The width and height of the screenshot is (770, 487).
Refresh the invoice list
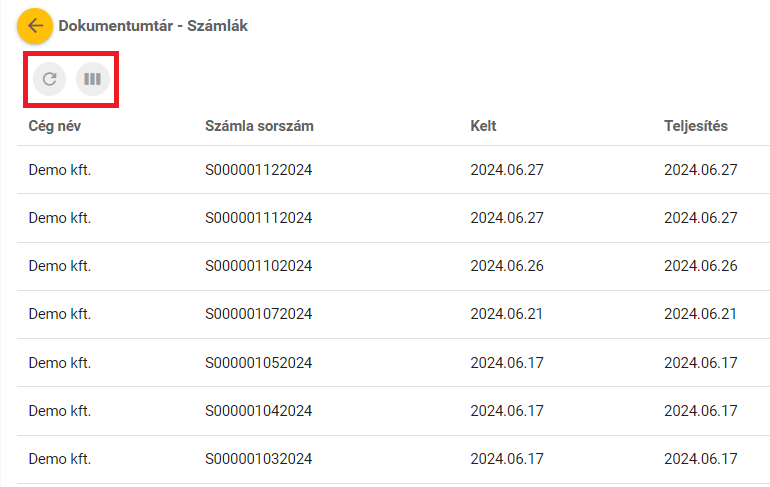pos(49,78)
